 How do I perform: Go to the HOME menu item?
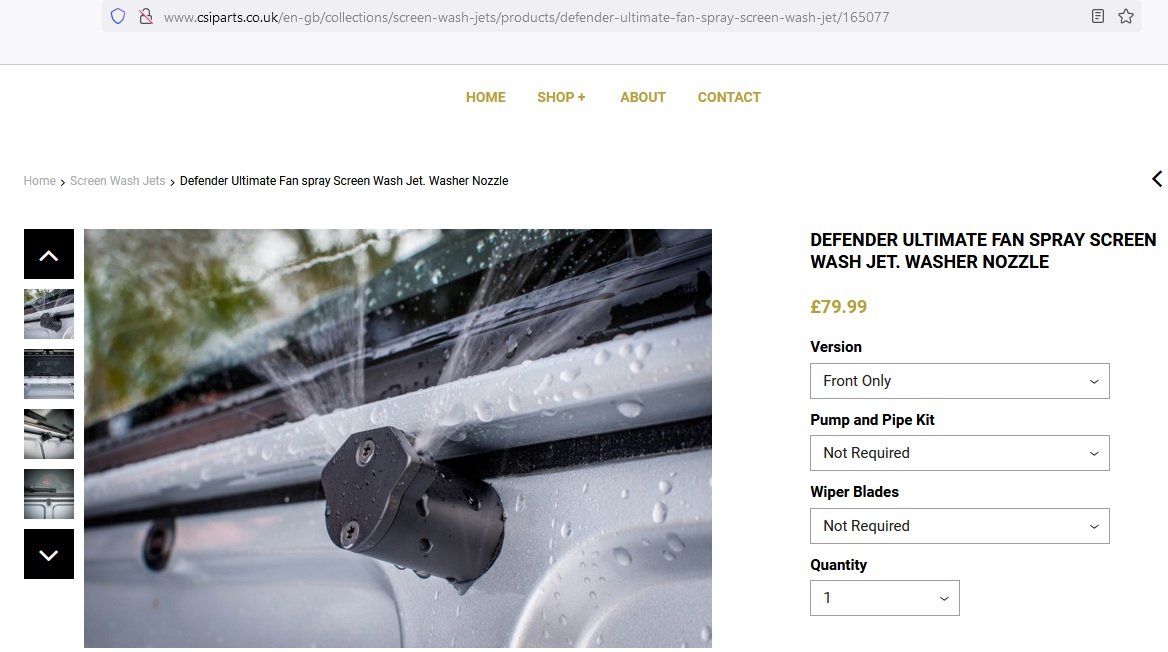coord(486,97)
